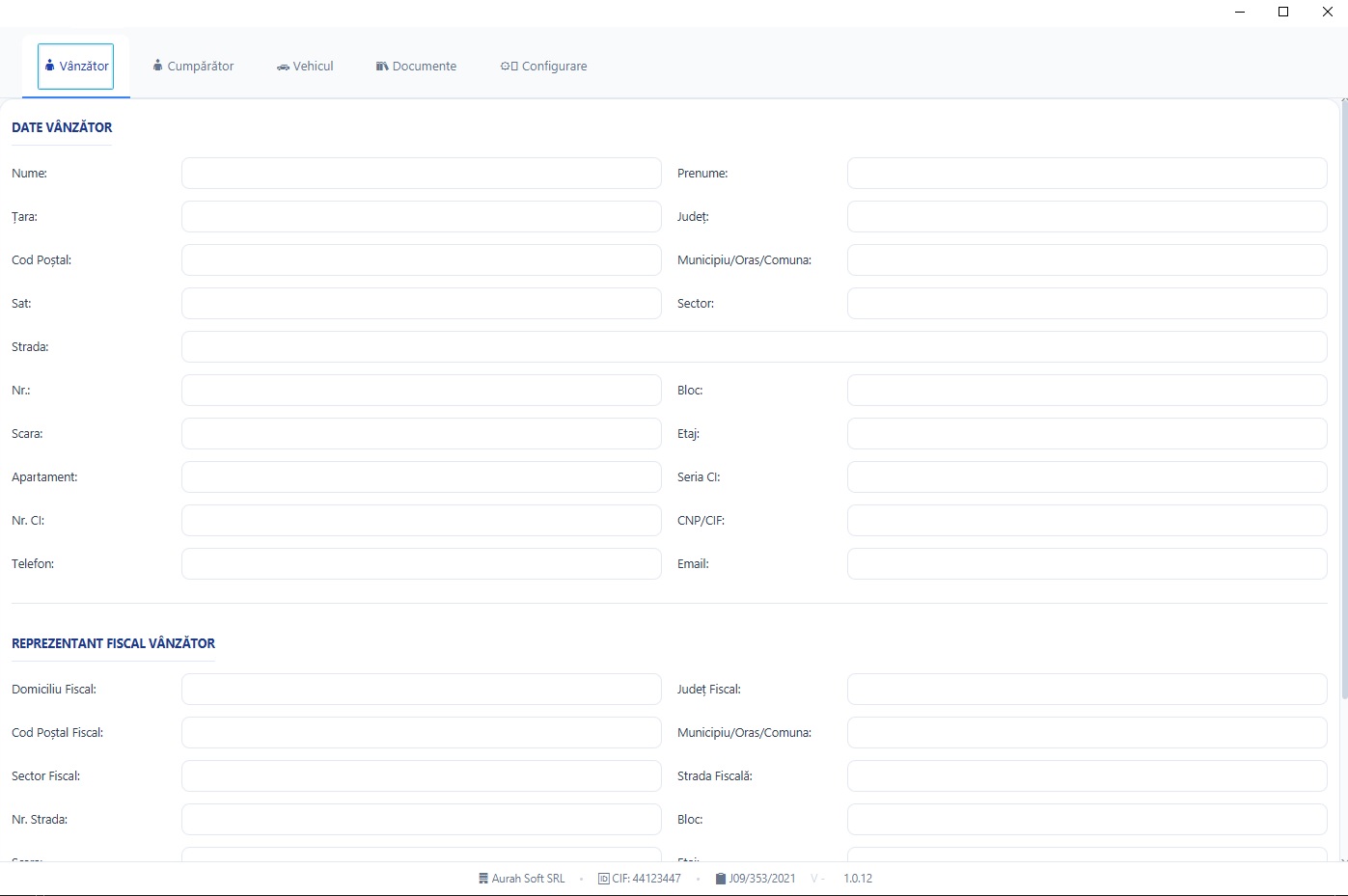Click into the Seria CI field
This screenshot has height=896, width=1348.
1087,477
